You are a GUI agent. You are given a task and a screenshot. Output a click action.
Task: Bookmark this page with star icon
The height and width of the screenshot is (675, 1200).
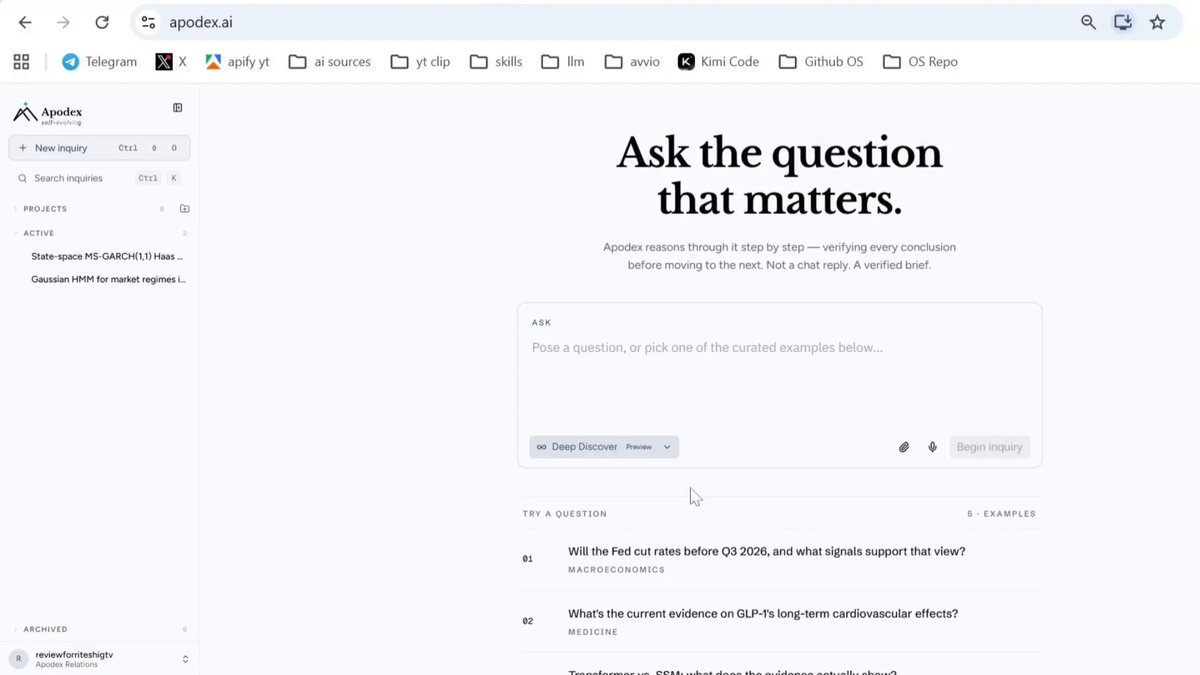[x=1157, y=22]
